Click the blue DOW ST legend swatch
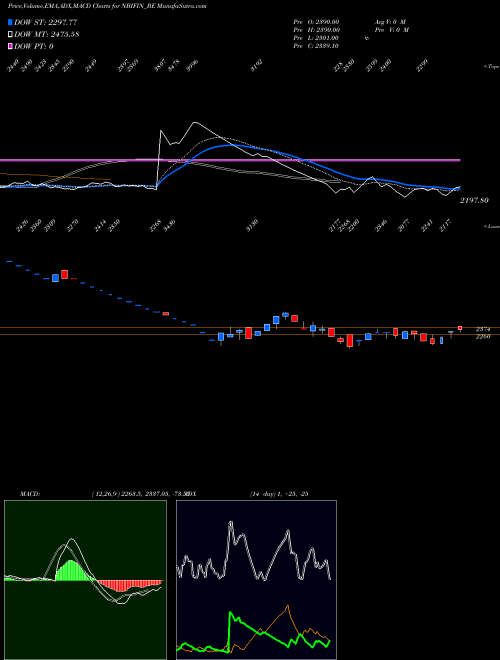The width and height of the screenshot is (500, 660). click(10, 22)
